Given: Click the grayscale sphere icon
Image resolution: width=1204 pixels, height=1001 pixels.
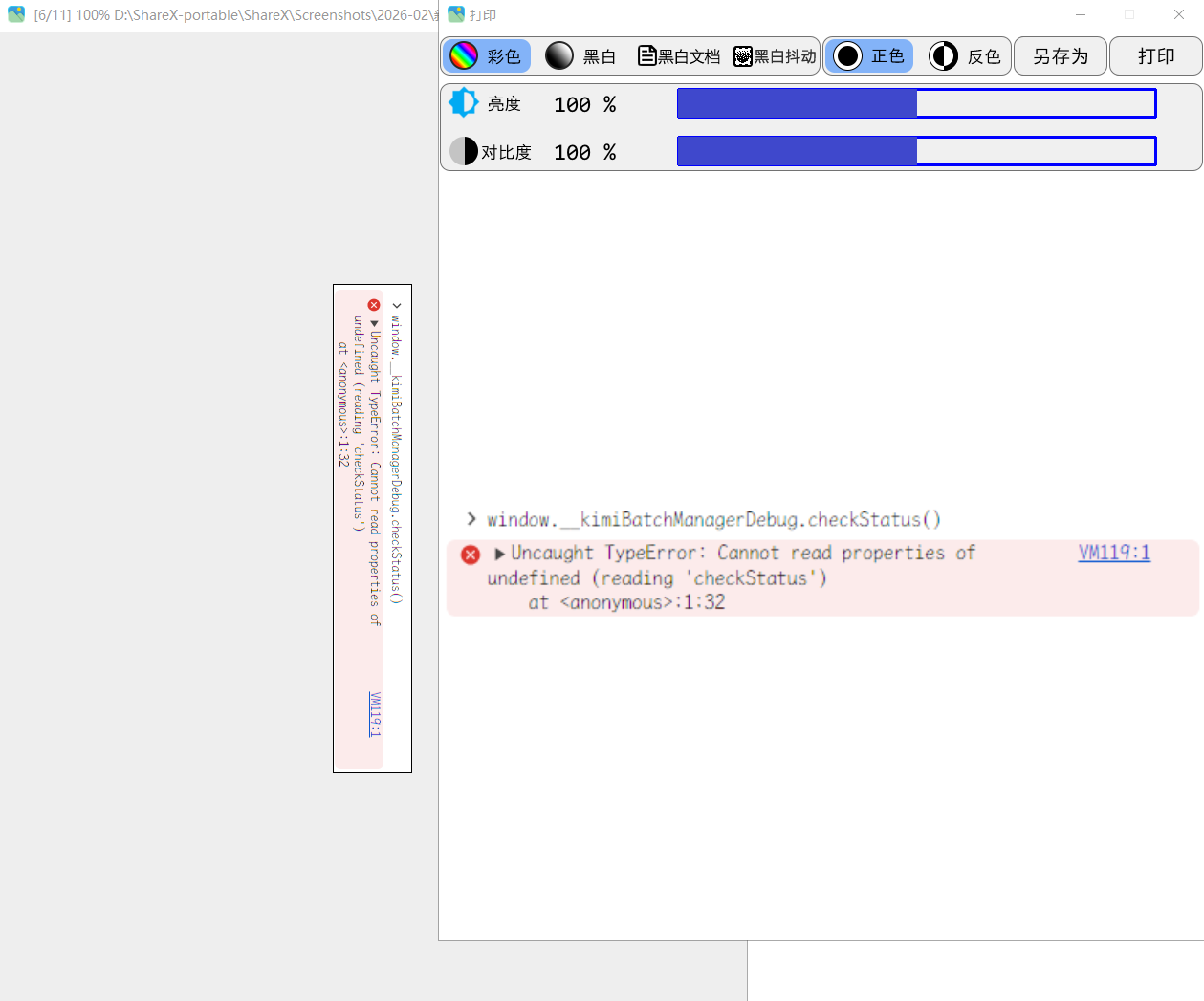Looking at the screenshot, I should click(x=559, y=56).
